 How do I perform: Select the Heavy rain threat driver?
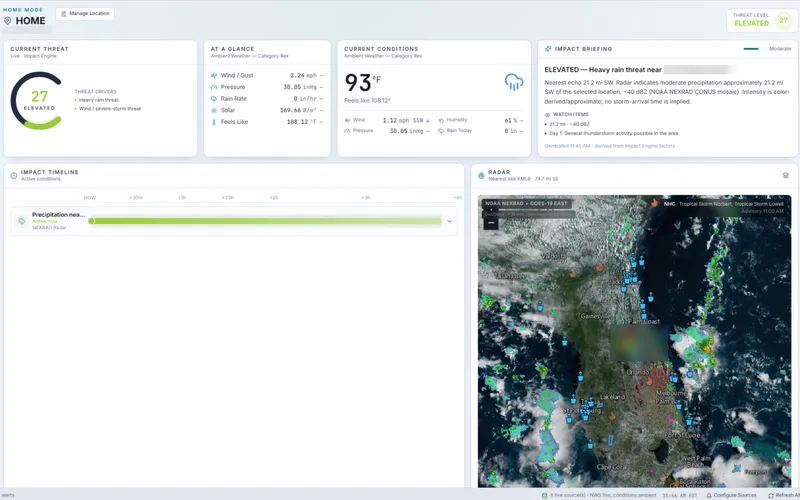[x=96, y=100]
